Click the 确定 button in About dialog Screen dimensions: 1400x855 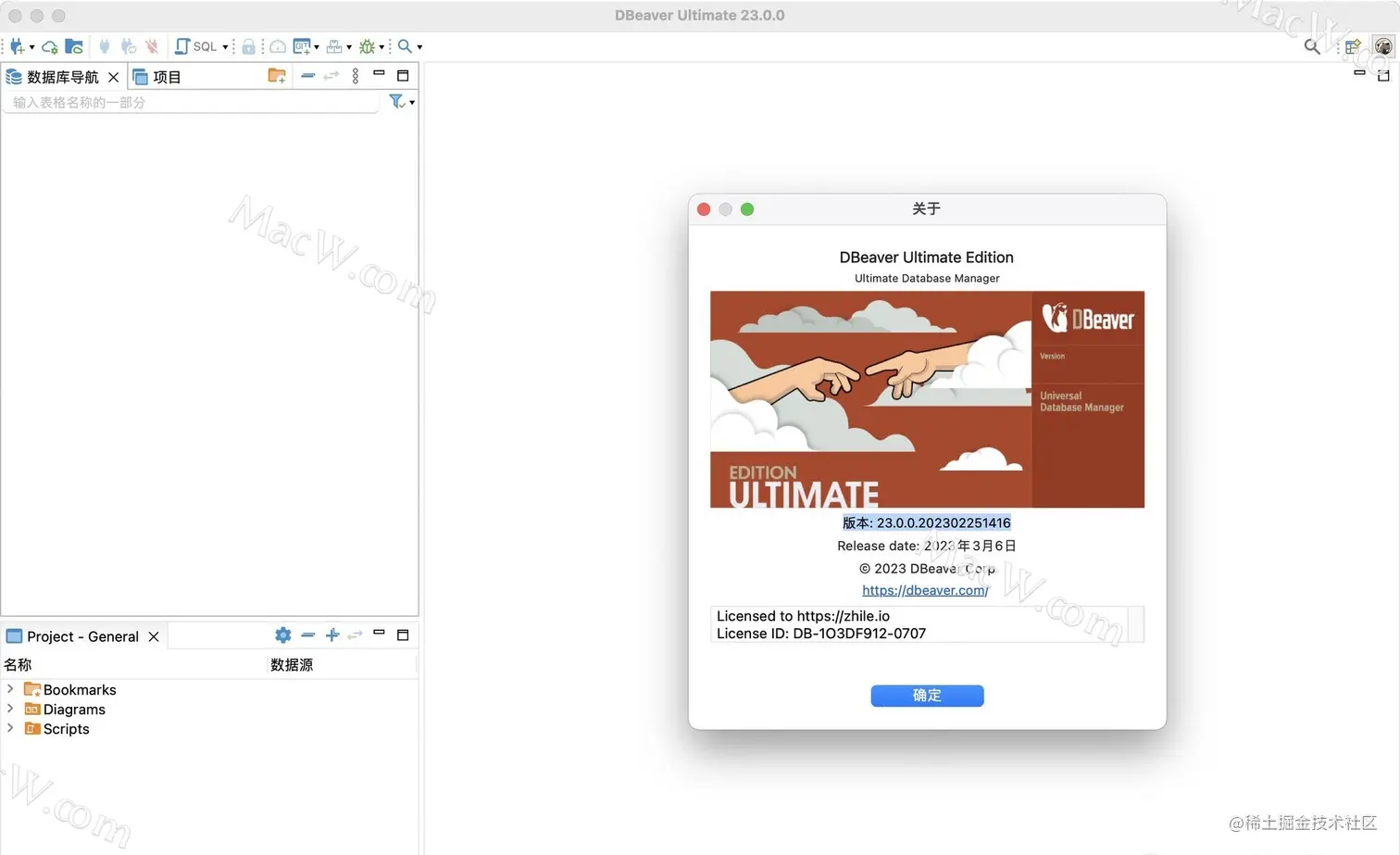927,696
